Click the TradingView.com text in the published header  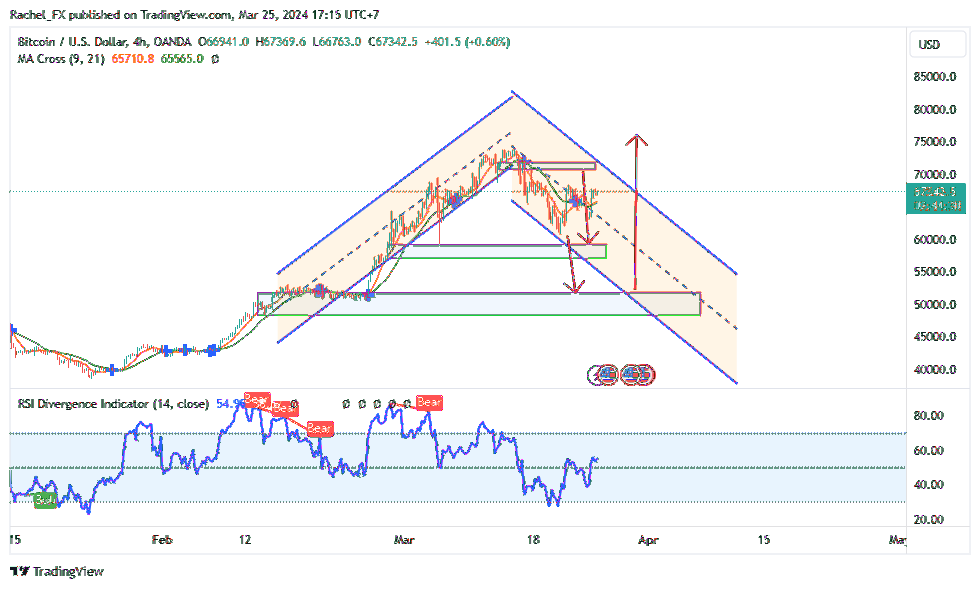coord(187,14)
